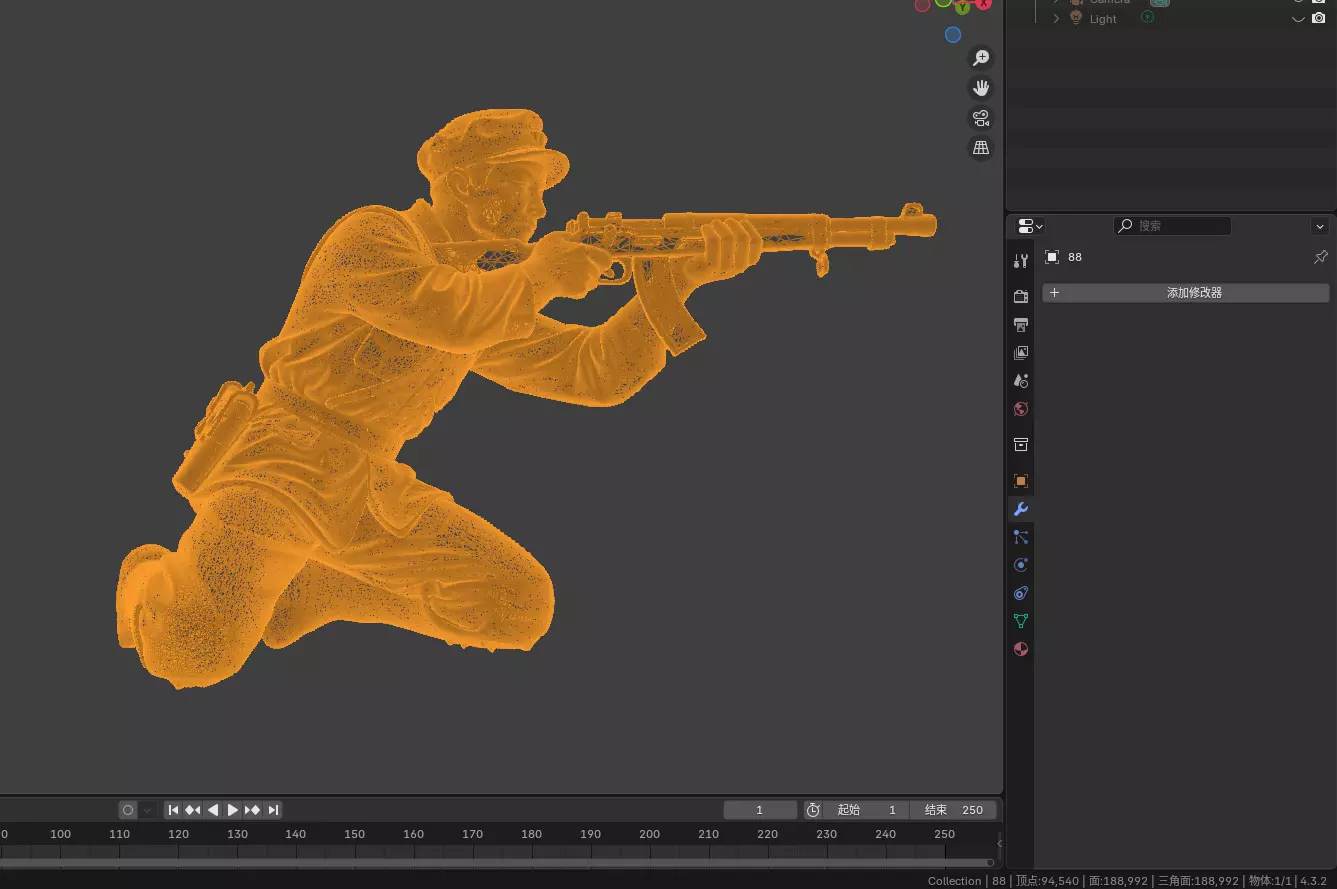Open the Particles properties tab
The width and height of the screenshot is (1337, 889).
tap(1020, 537)
